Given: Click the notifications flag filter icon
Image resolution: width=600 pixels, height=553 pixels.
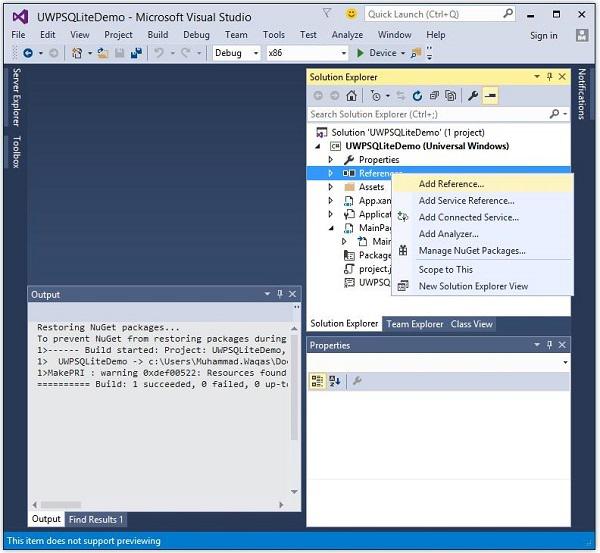Looking at the screenshot, I should tap(327, 14).
